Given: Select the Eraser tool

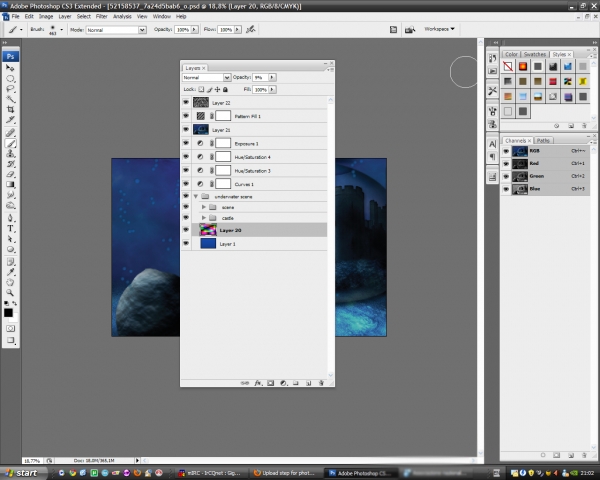Looking at the screenshot, I should tap(10, 174).
